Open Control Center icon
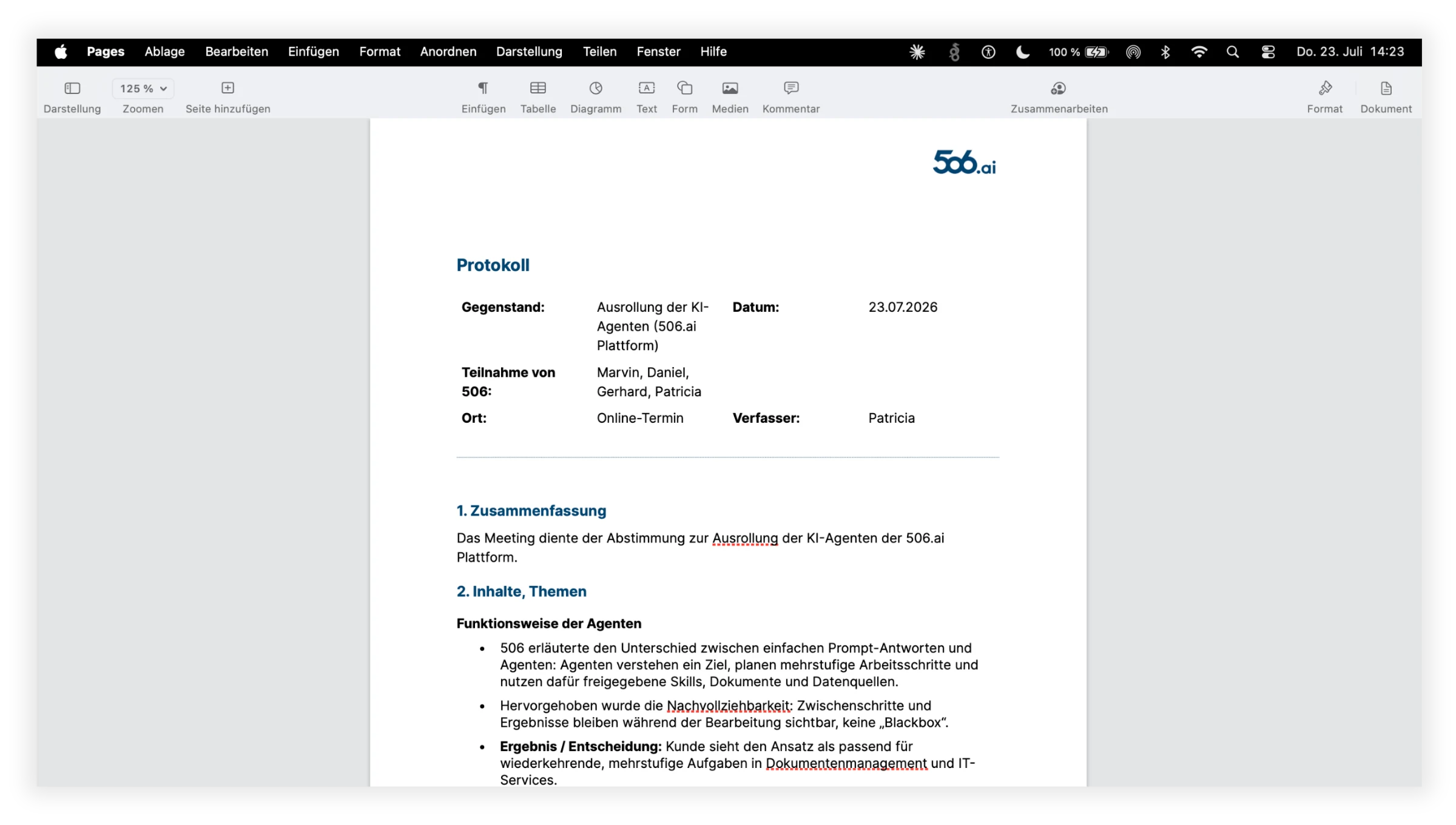The width and height of the screenshot is (1456, 825). [1268, 52]
